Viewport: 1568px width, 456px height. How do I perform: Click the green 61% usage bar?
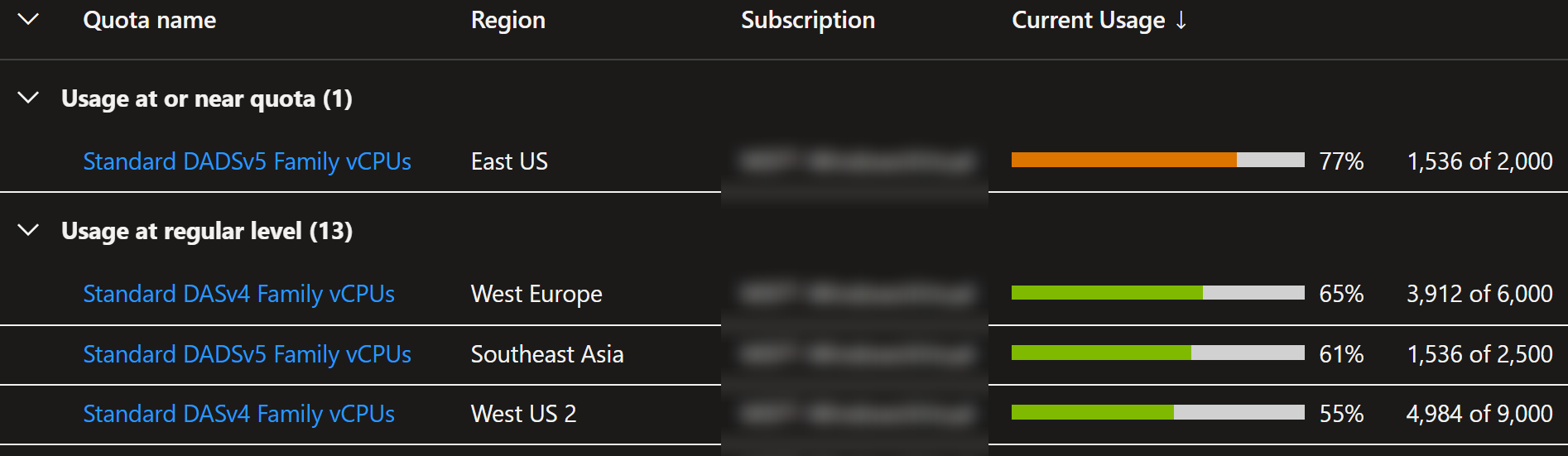click(x=1157, y=353)
